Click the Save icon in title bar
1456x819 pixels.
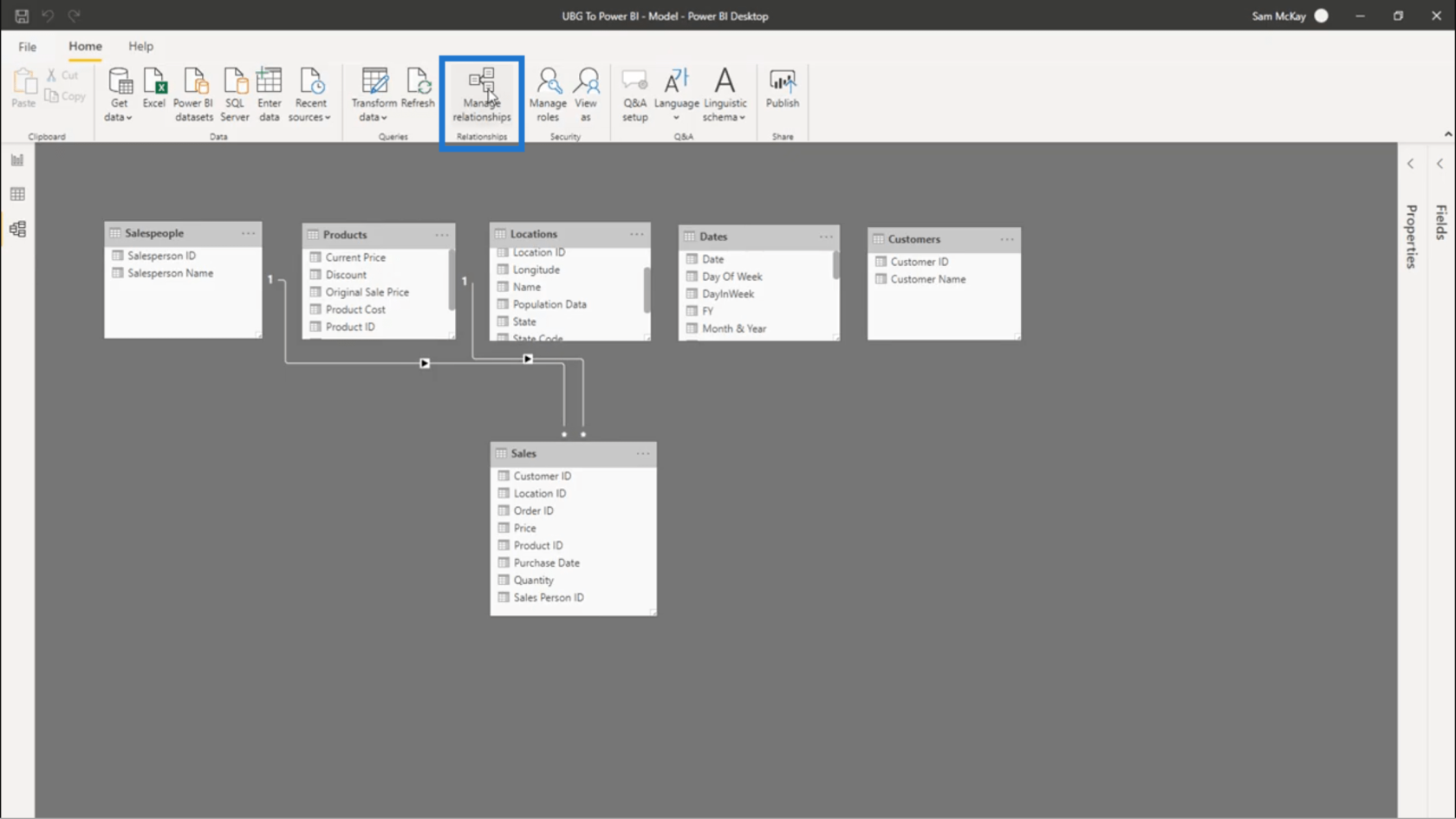22,16
